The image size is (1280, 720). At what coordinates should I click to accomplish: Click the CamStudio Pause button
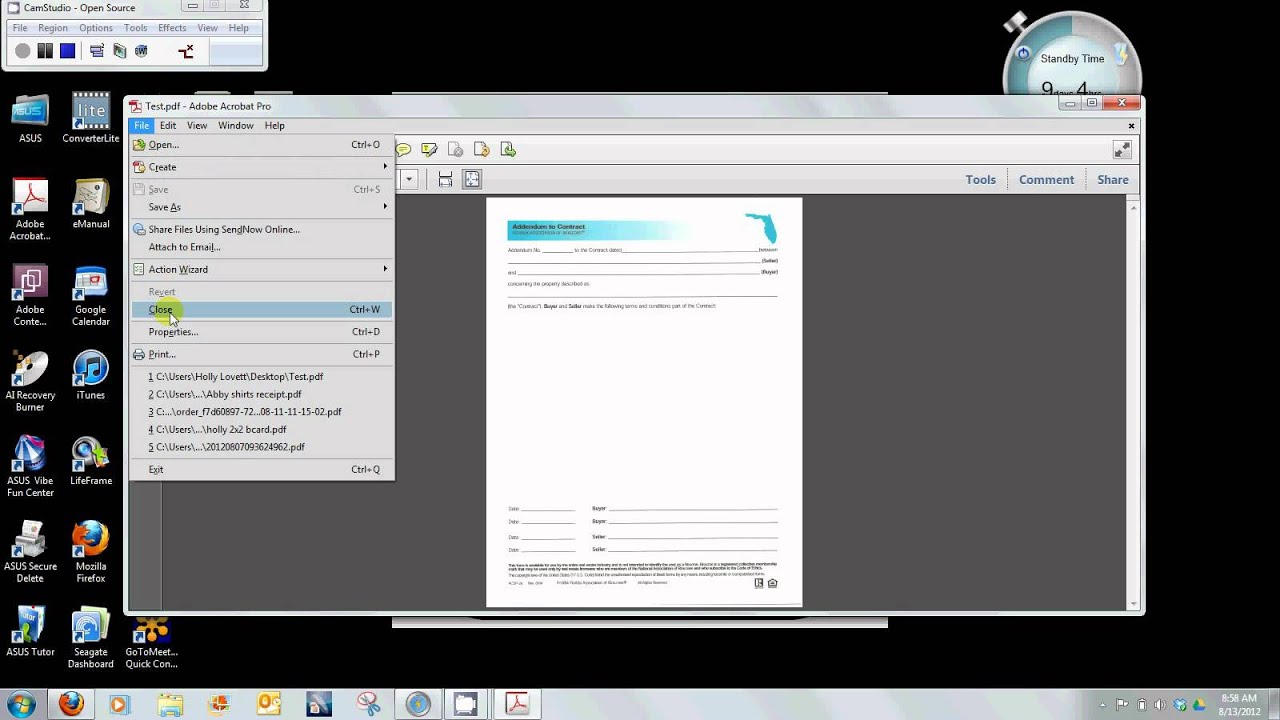point(45,51)
